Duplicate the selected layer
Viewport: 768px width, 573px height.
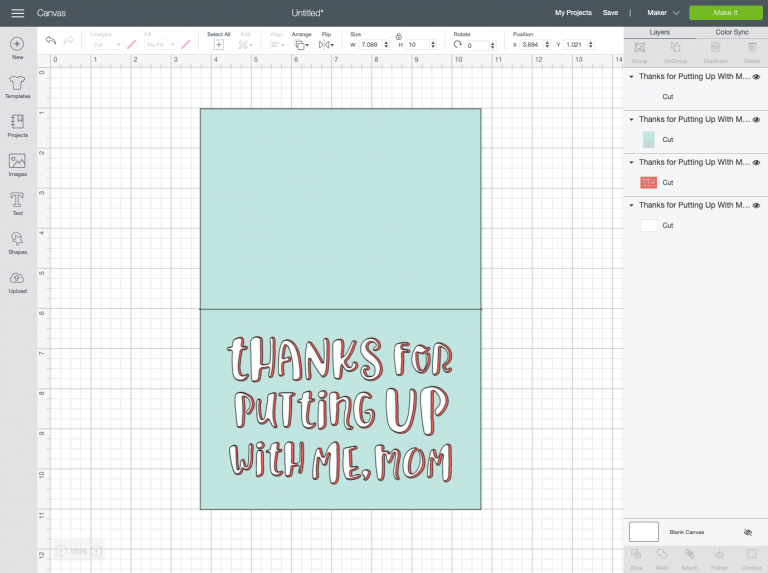715,52
